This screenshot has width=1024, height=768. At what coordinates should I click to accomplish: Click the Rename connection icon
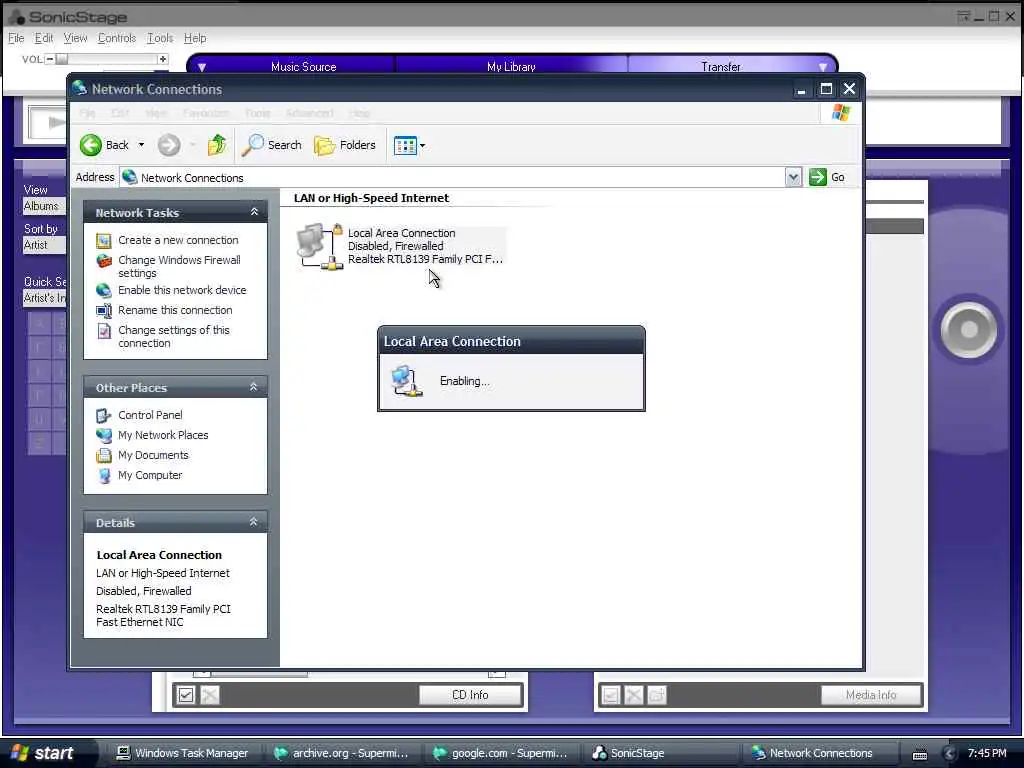tap(104, 311)
